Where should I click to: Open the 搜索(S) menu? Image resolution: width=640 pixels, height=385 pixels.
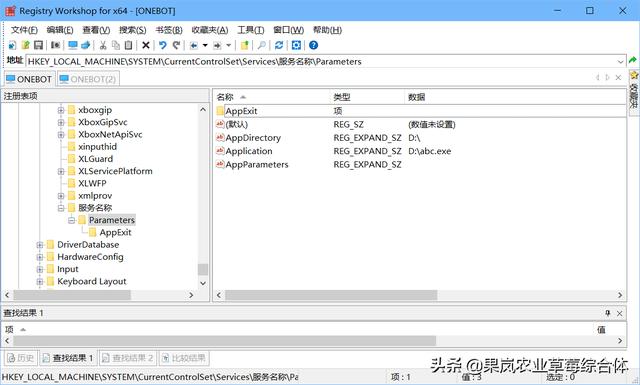pos(132,30)
